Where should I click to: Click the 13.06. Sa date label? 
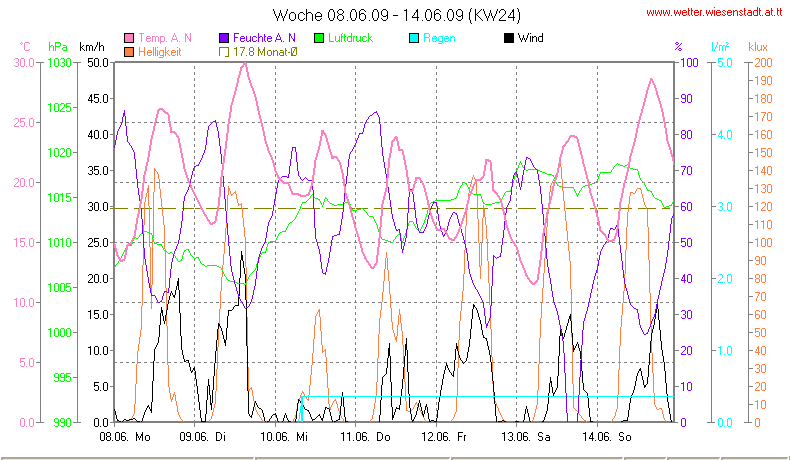click(525, 437)
